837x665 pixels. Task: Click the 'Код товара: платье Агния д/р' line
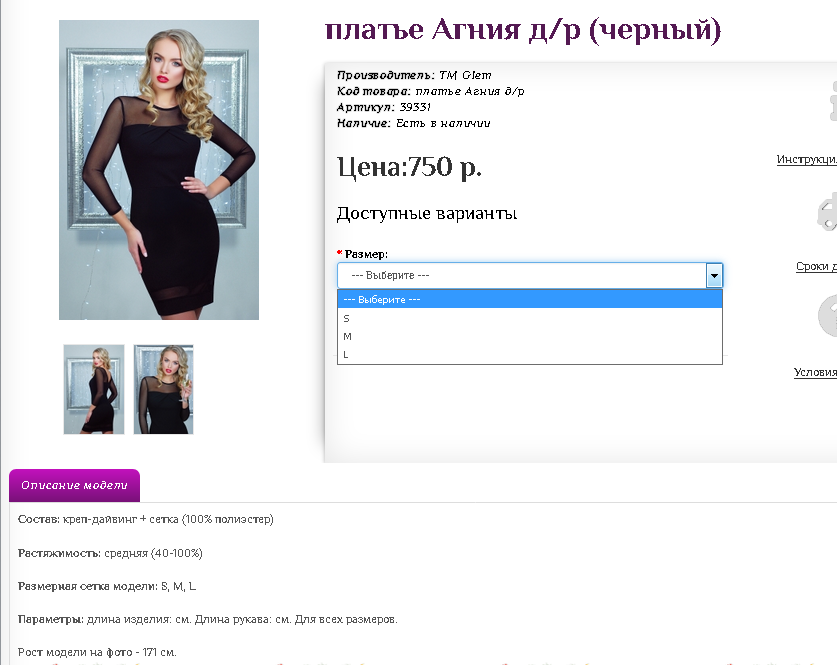(430, 91)
